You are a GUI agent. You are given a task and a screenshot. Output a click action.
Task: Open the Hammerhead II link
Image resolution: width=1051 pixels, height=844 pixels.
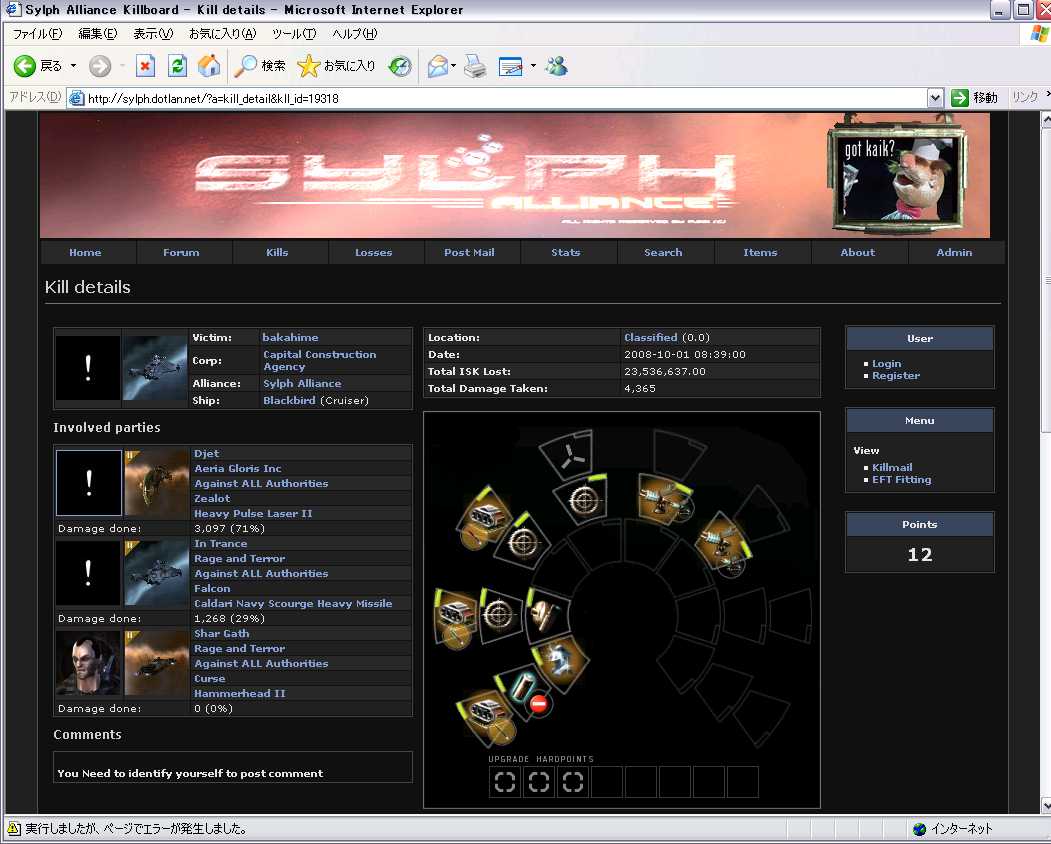(x=239, y=693)
